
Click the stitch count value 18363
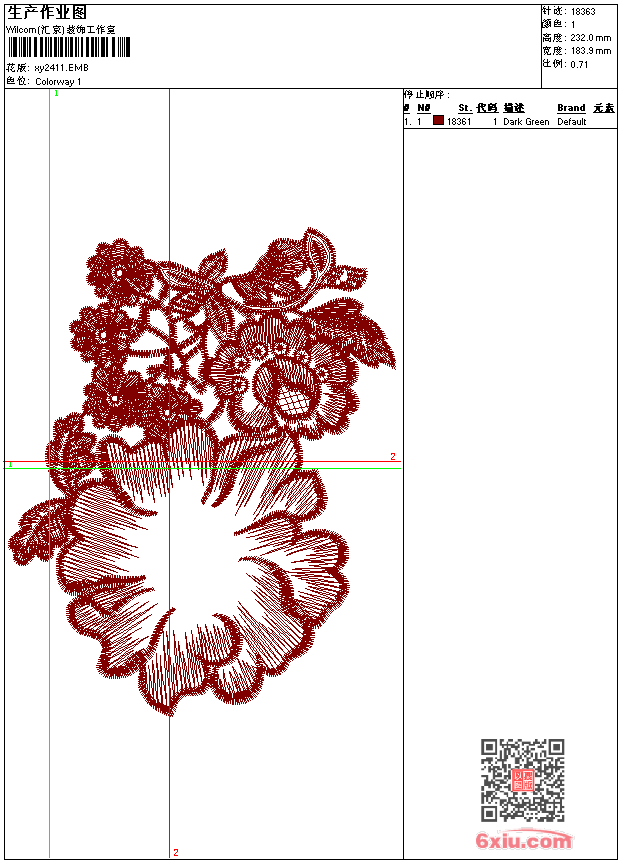(583, 12)
